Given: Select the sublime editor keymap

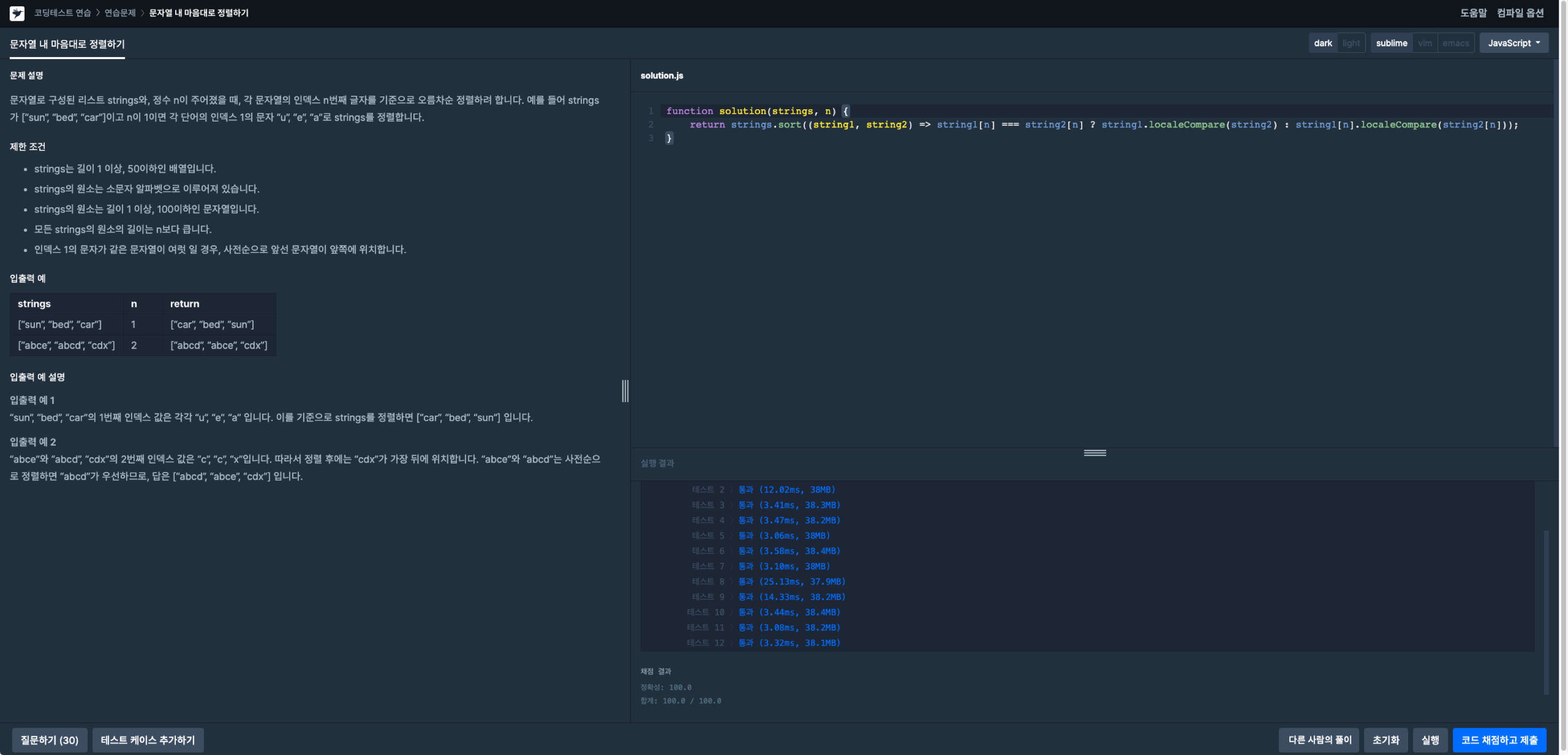Looking at the screenshot, I should coord(1391,43).
